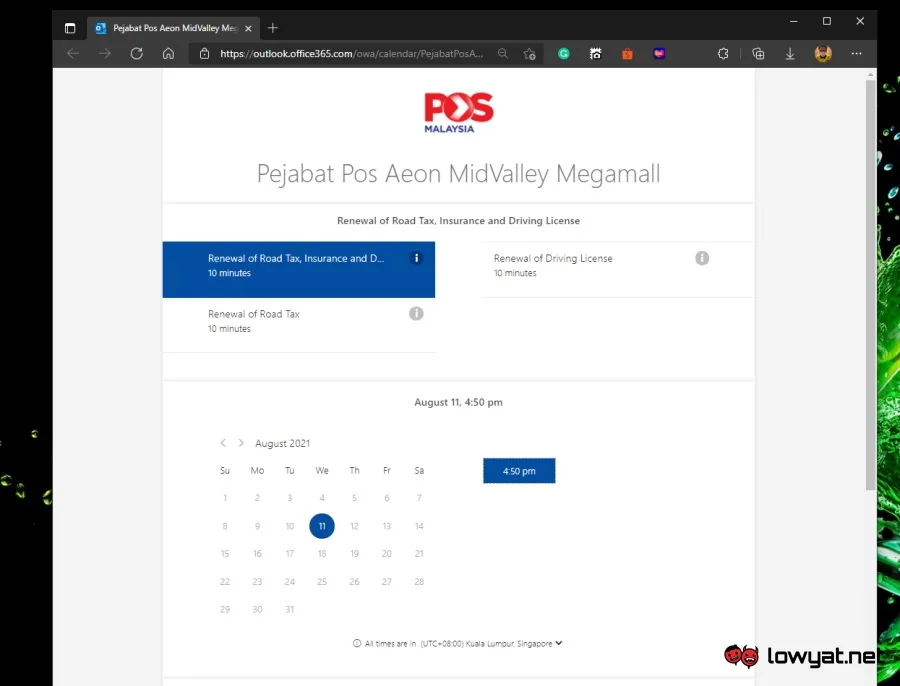Open the browser settings and more menu
The width and height of the screenshot is (900, 686).
856,53
